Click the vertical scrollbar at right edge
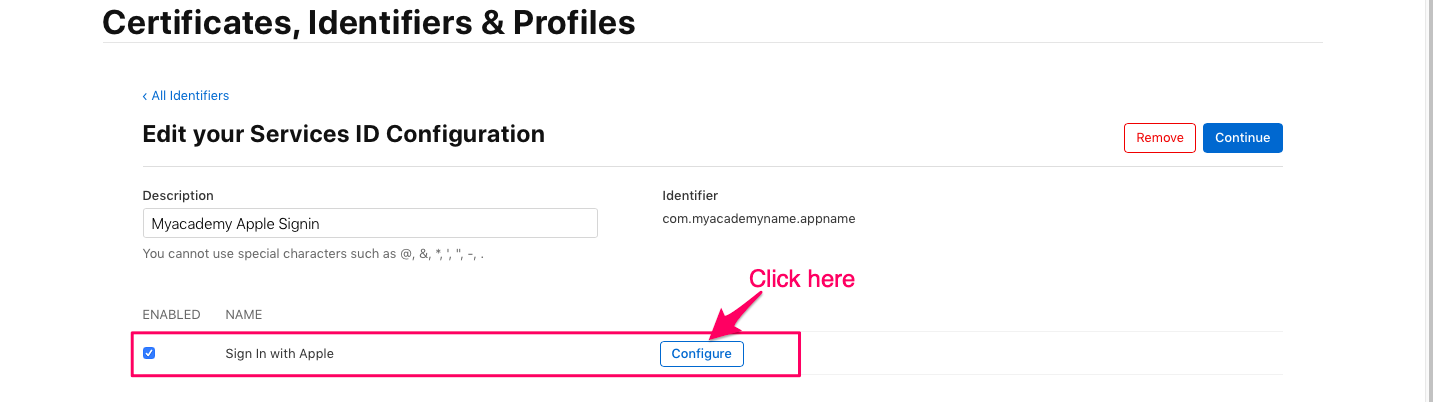1433x402 pixels. click(1426, 200)
